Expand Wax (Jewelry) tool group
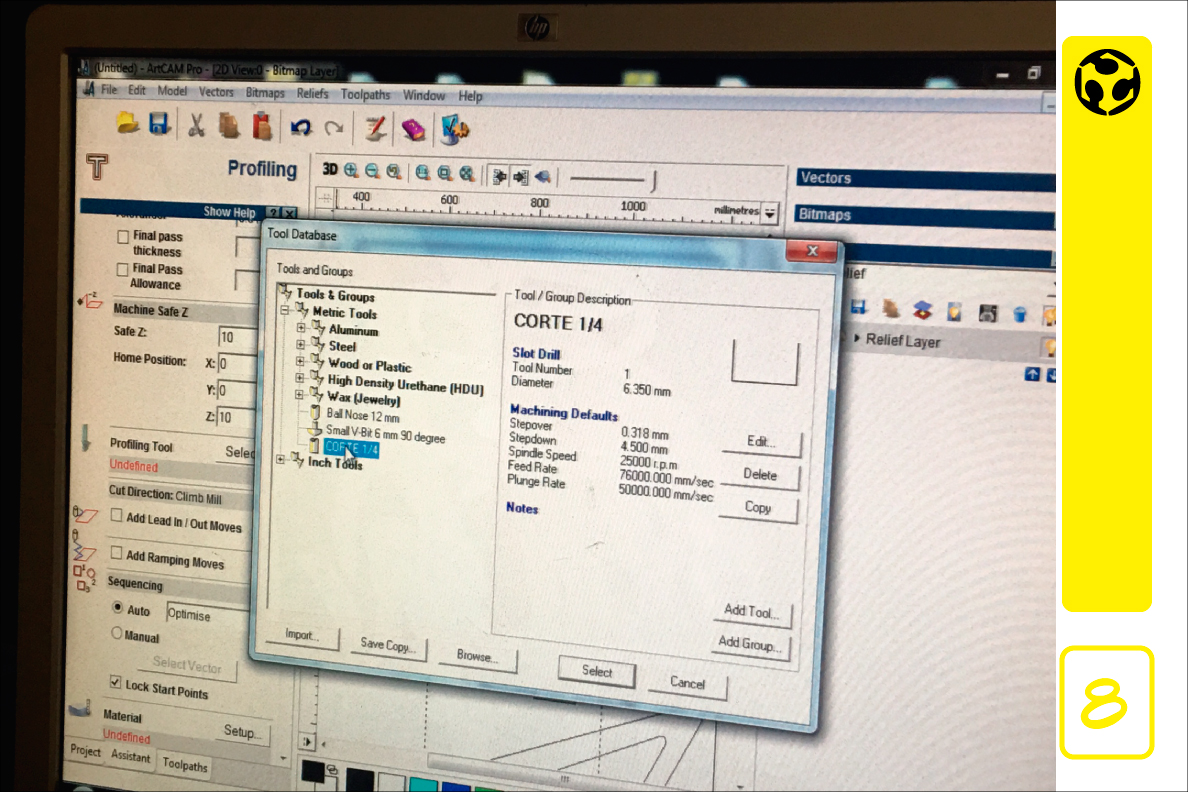The width and height of the screenshot is (1188, 792). point(299,394)
